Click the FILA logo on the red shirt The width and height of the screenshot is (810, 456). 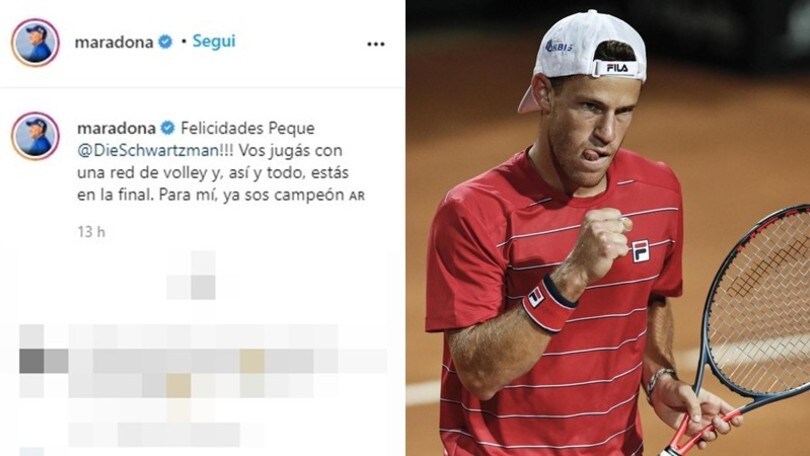641,251
